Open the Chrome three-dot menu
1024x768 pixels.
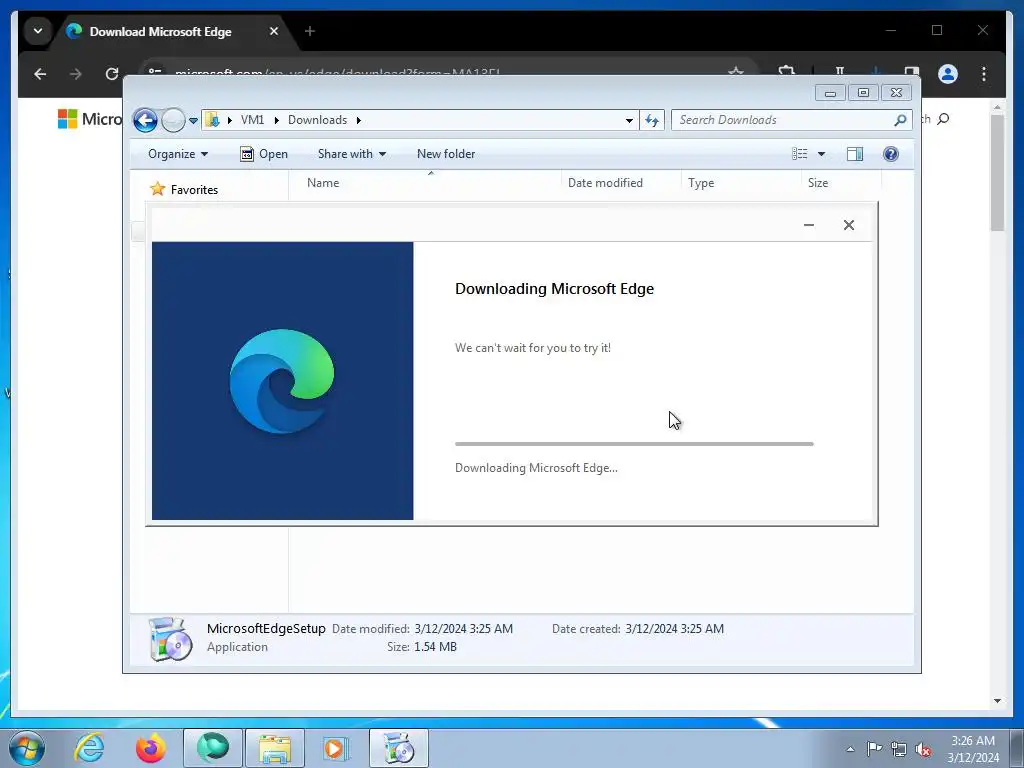984,74
